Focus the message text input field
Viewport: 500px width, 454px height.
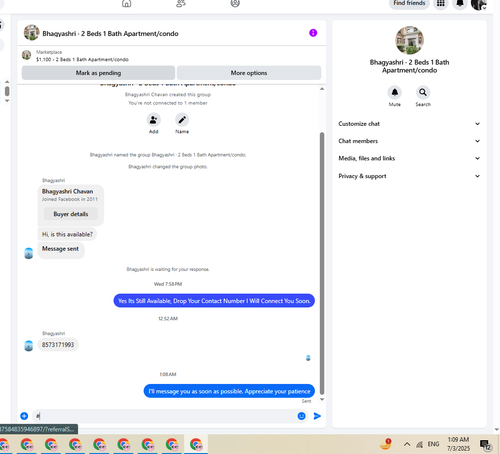coord(165,416)
